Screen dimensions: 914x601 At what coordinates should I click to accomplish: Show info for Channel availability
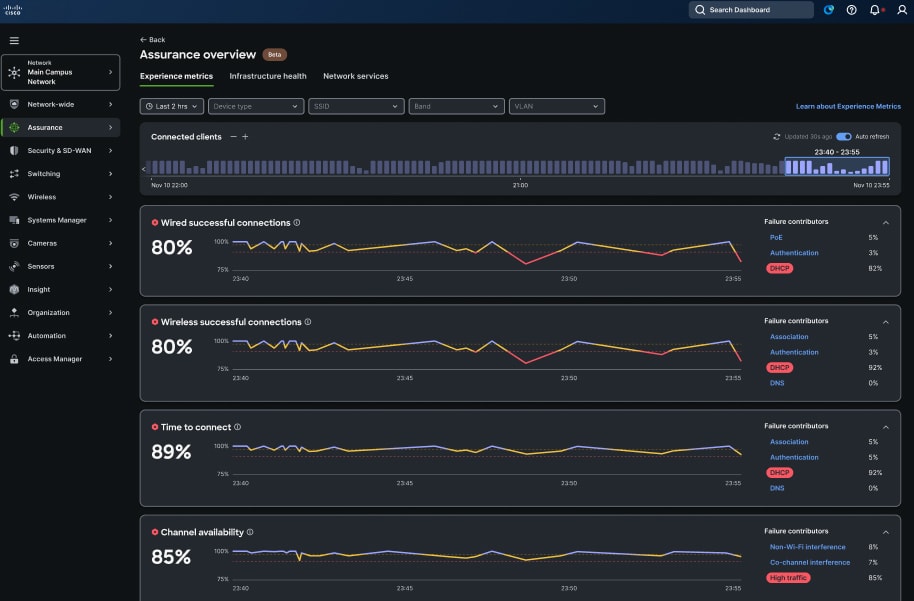pyautogui.click(x=250, y=532)
